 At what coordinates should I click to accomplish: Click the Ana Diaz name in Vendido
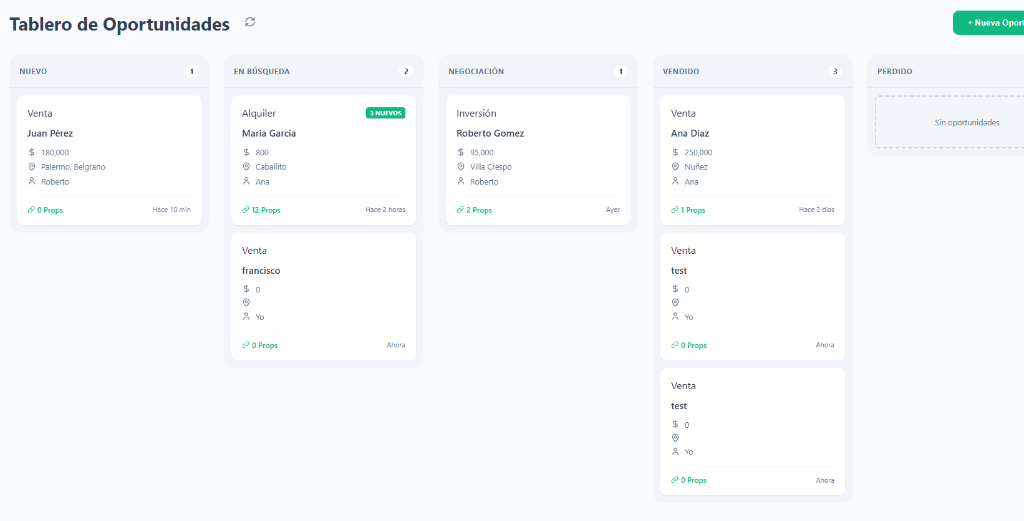[x=689, y=133]
